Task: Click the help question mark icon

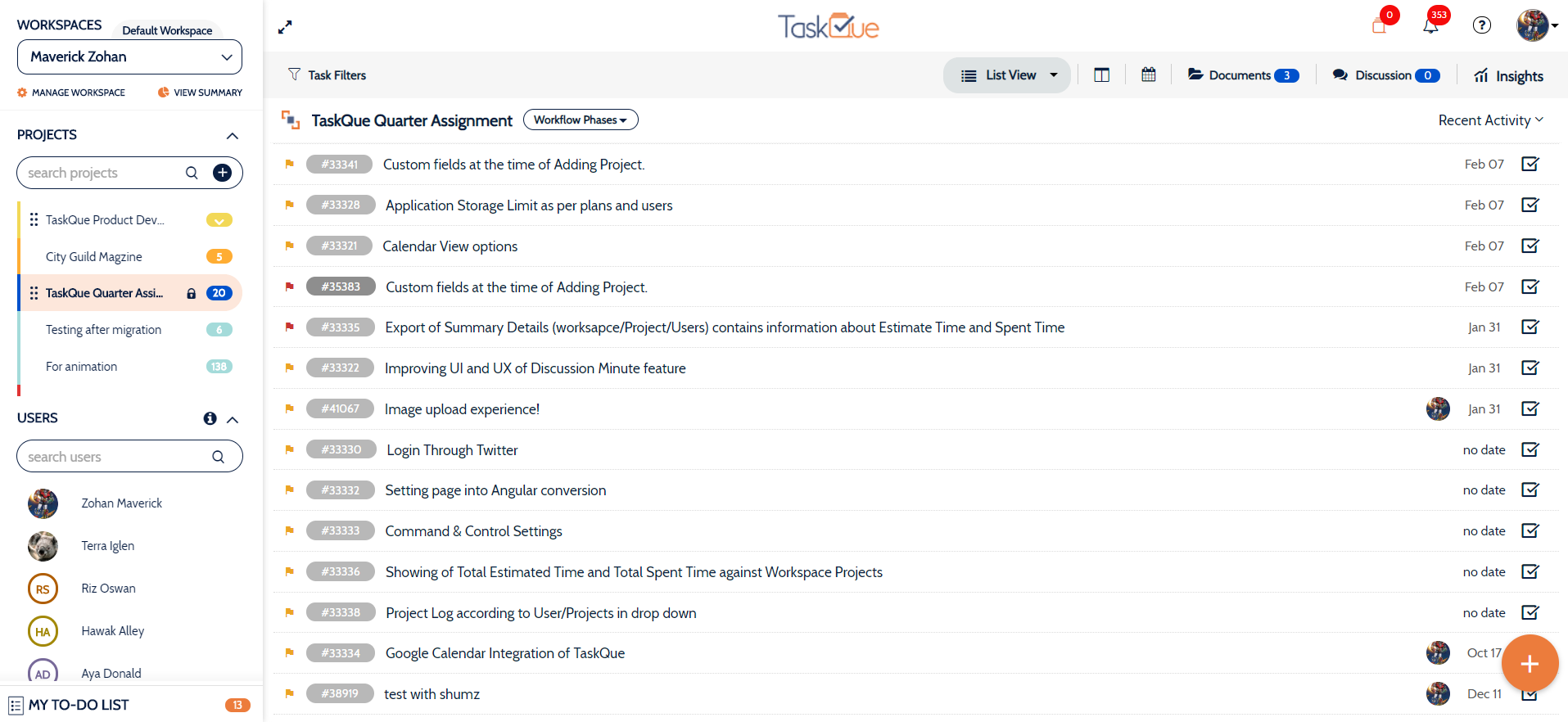Action: (1481, 25)
